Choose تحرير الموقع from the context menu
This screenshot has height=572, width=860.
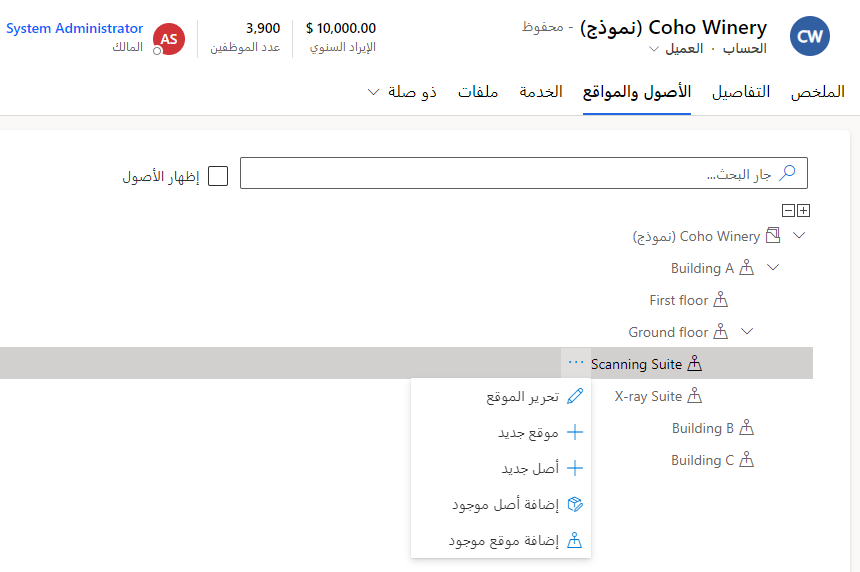tap(501, 396)
